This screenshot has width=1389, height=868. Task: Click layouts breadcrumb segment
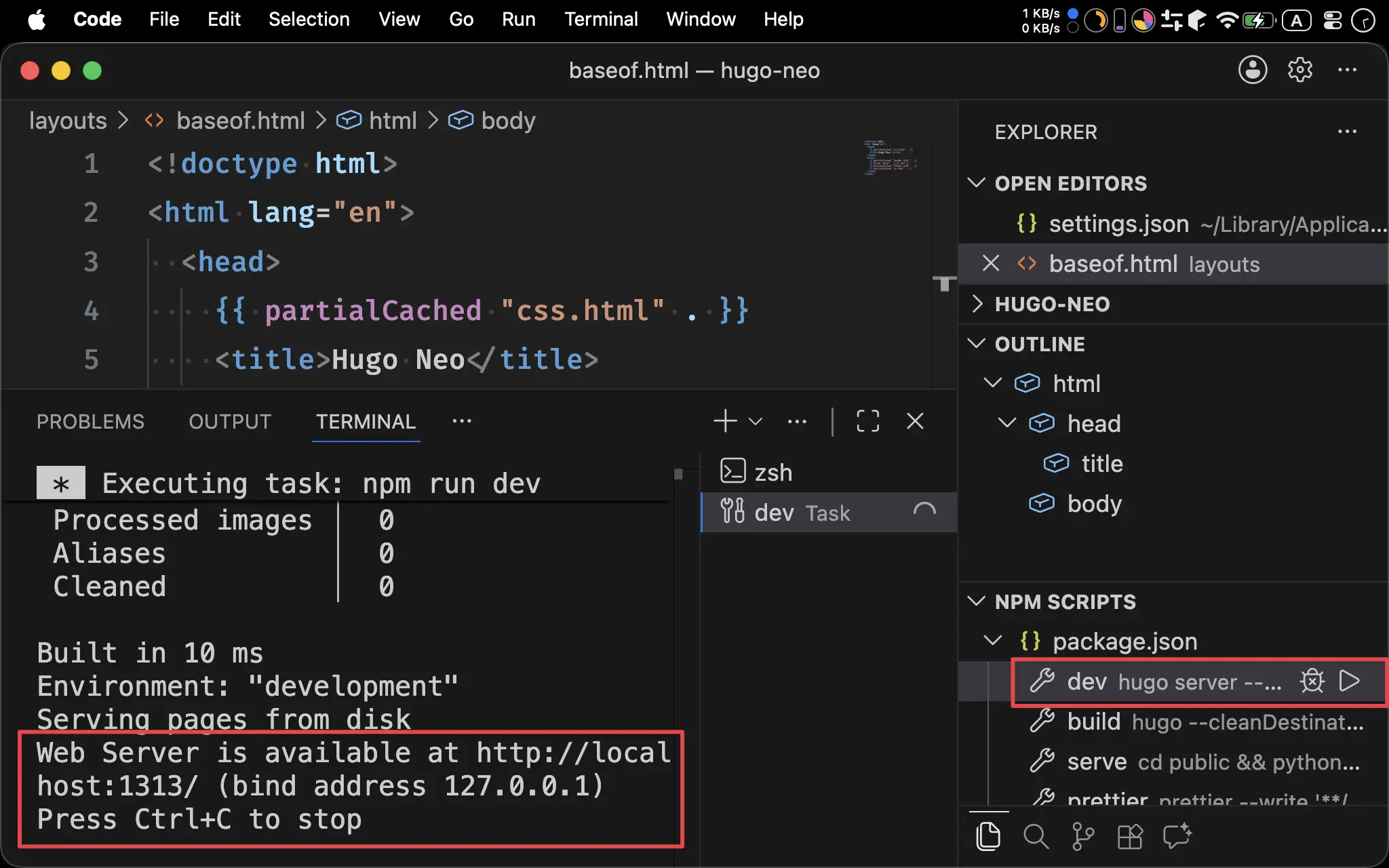pyautogui.click(x=68, y=121)
